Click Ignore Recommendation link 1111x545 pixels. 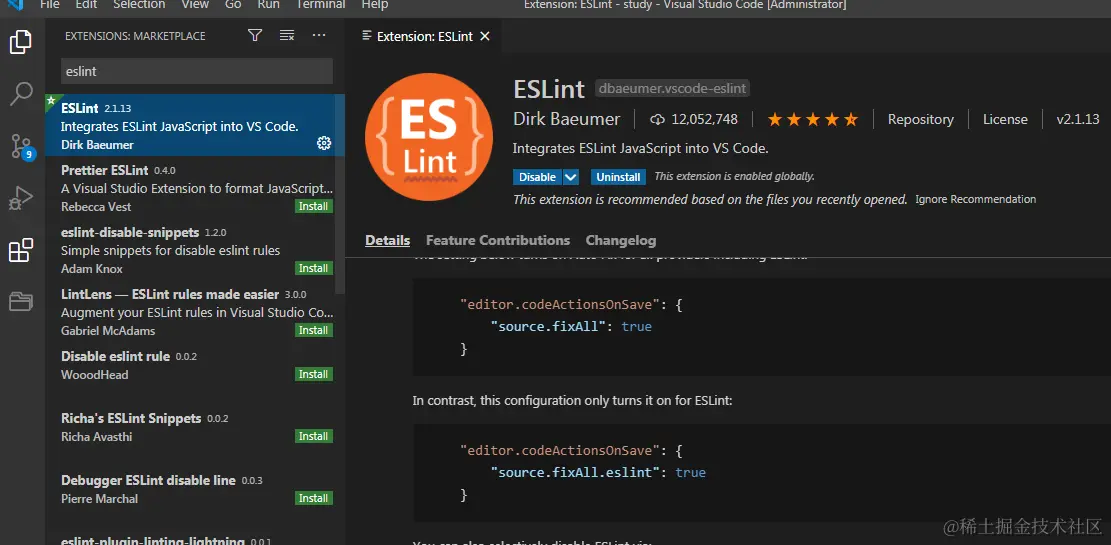976,199
